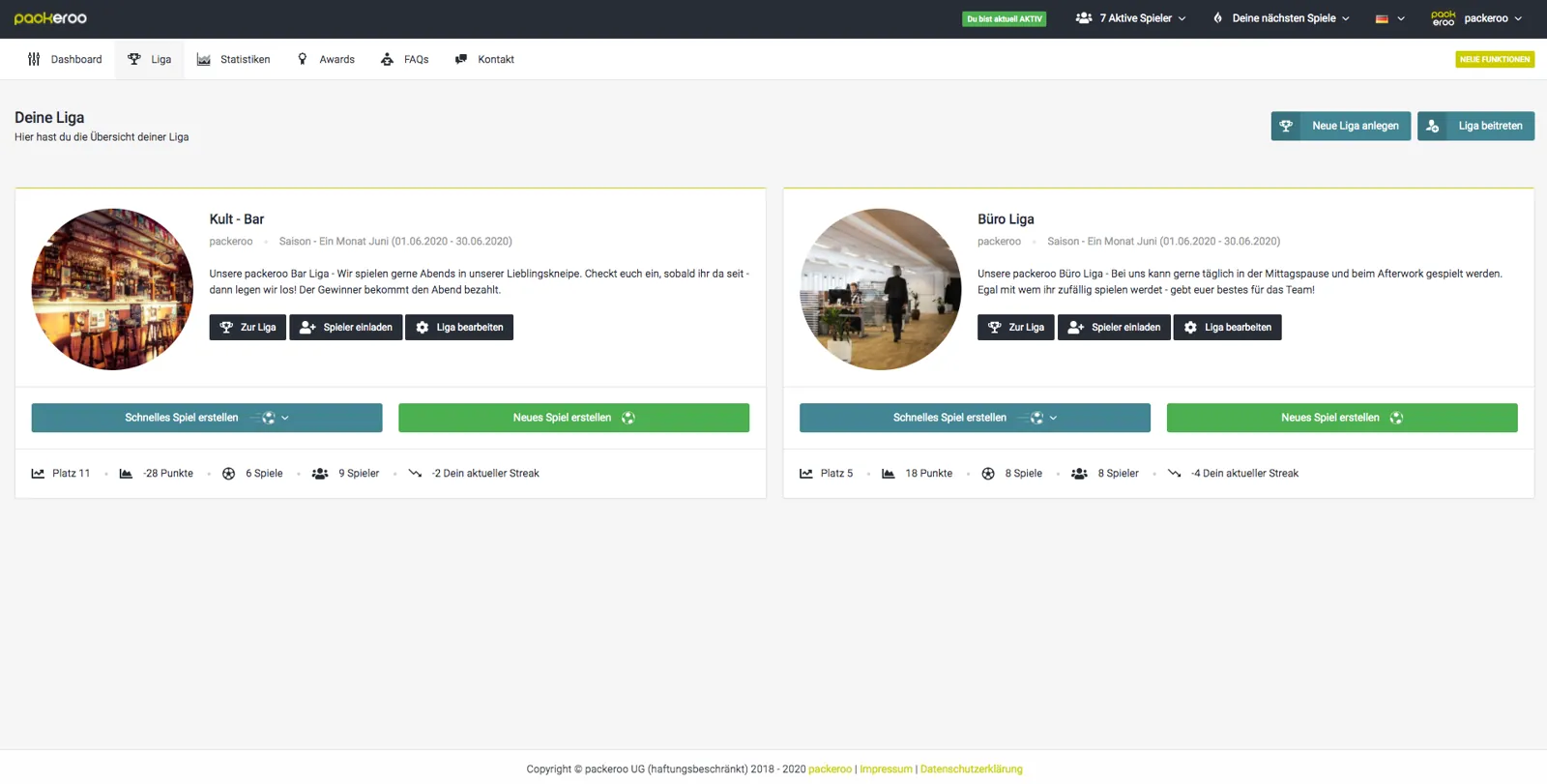Expand Schnelles Spiel erstellen in Kult - Bar
This screenshot has width=1547, height=784.
click(x=207, y=418)
